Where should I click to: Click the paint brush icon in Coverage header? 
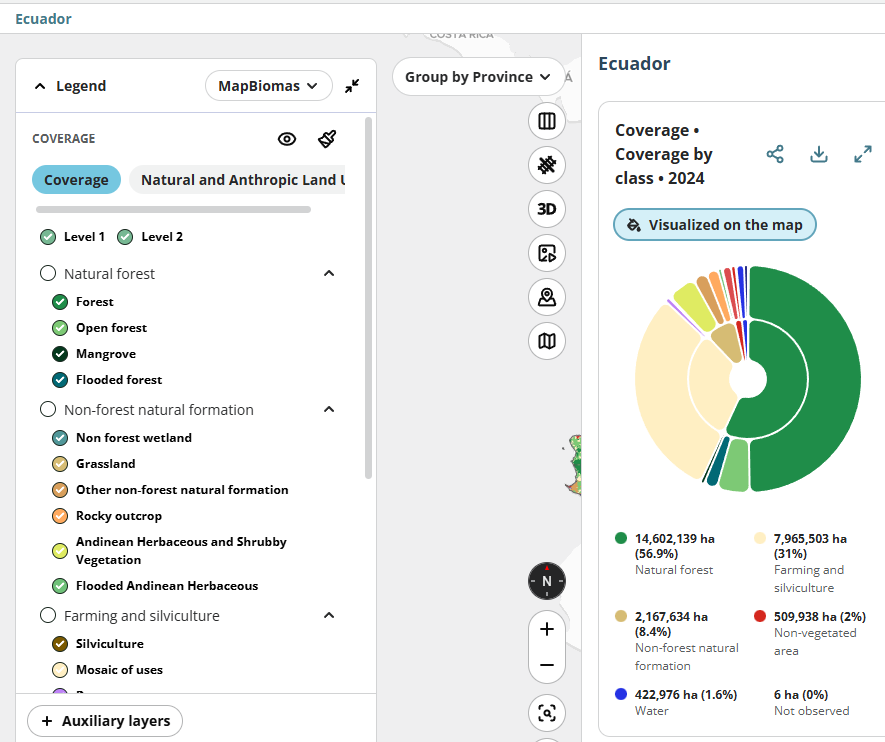click(x=327, y=139)
